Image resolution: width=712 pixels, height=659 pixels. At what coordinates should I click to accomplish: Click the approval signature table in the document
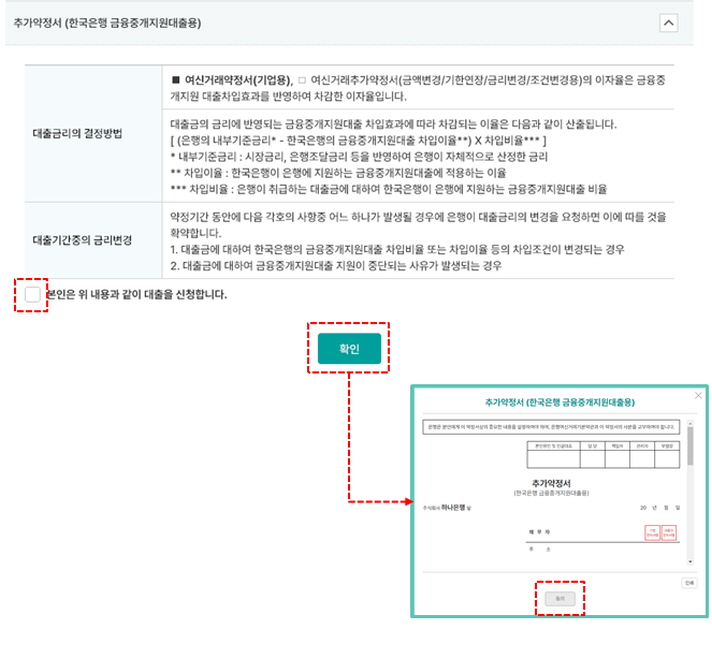point(602,455)
